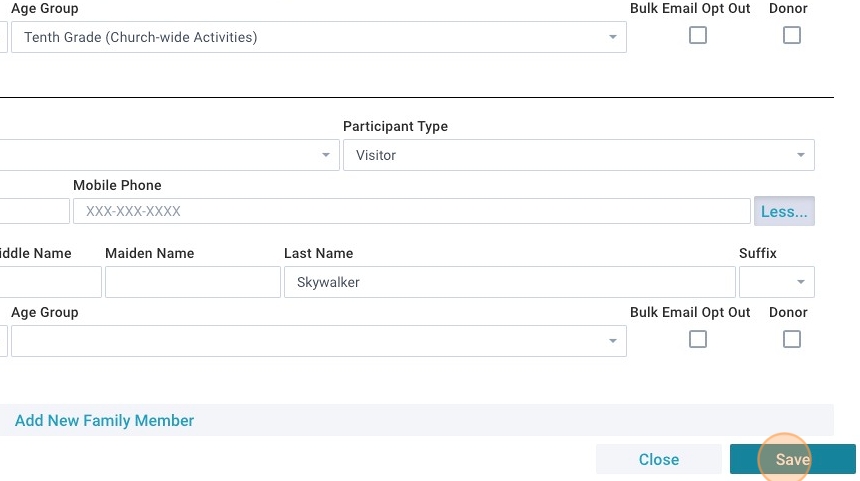Click the Maiden Name input field
Image resolution: width=860 pixels, height=481 pixels.
click(x=192, y=282)
